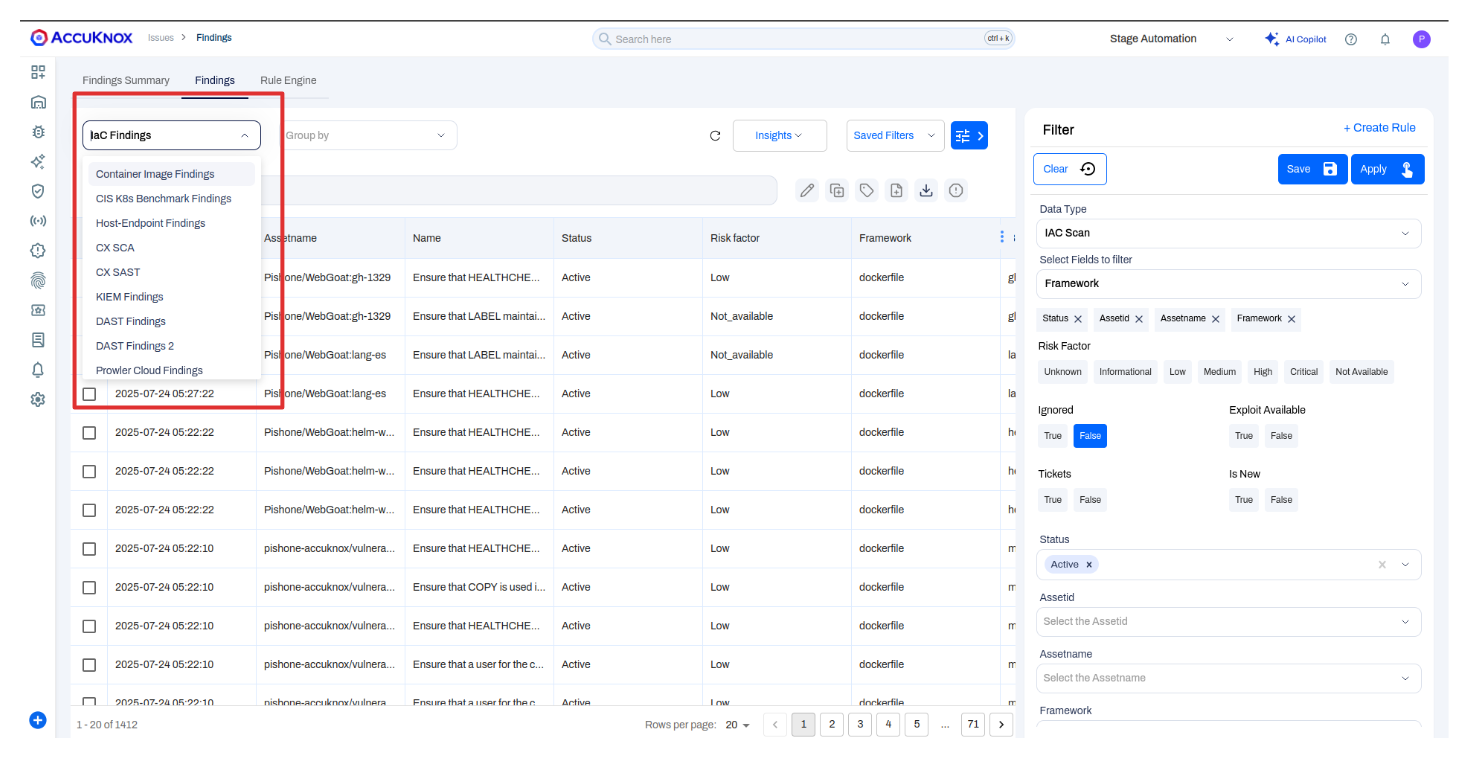Viewport: 1468px width, 758px height.
Task: Select Container Image Findings option
Action: (x=171, y=174)
